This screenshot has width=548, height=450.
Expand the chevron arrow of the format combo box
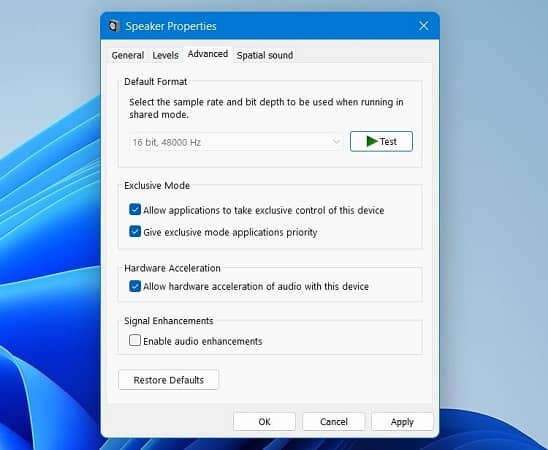point(336,141)
